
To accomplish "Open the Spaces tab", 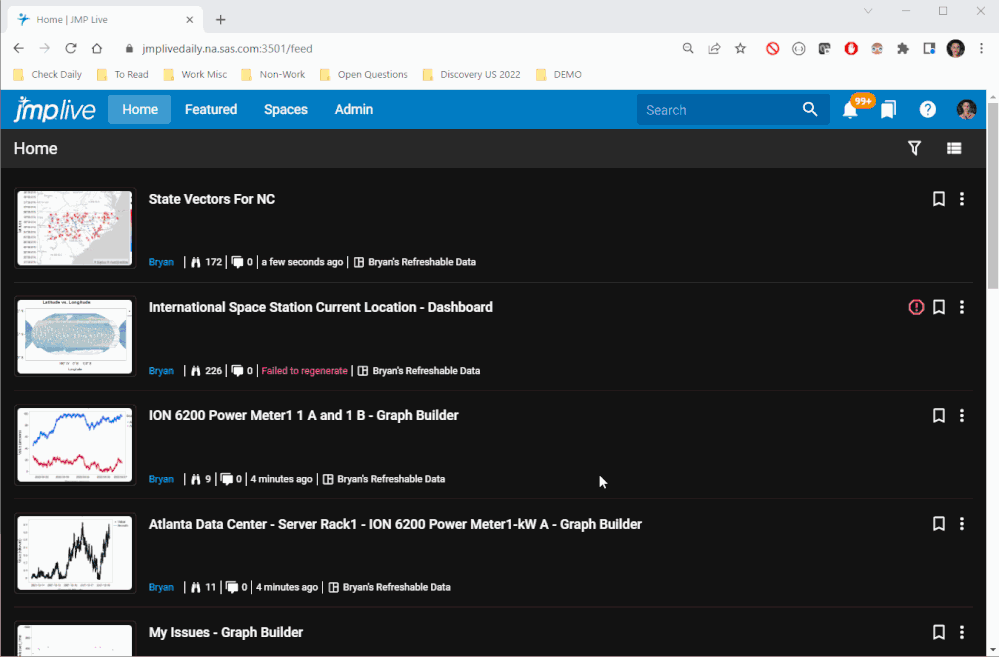I will (x=286, y=110).
